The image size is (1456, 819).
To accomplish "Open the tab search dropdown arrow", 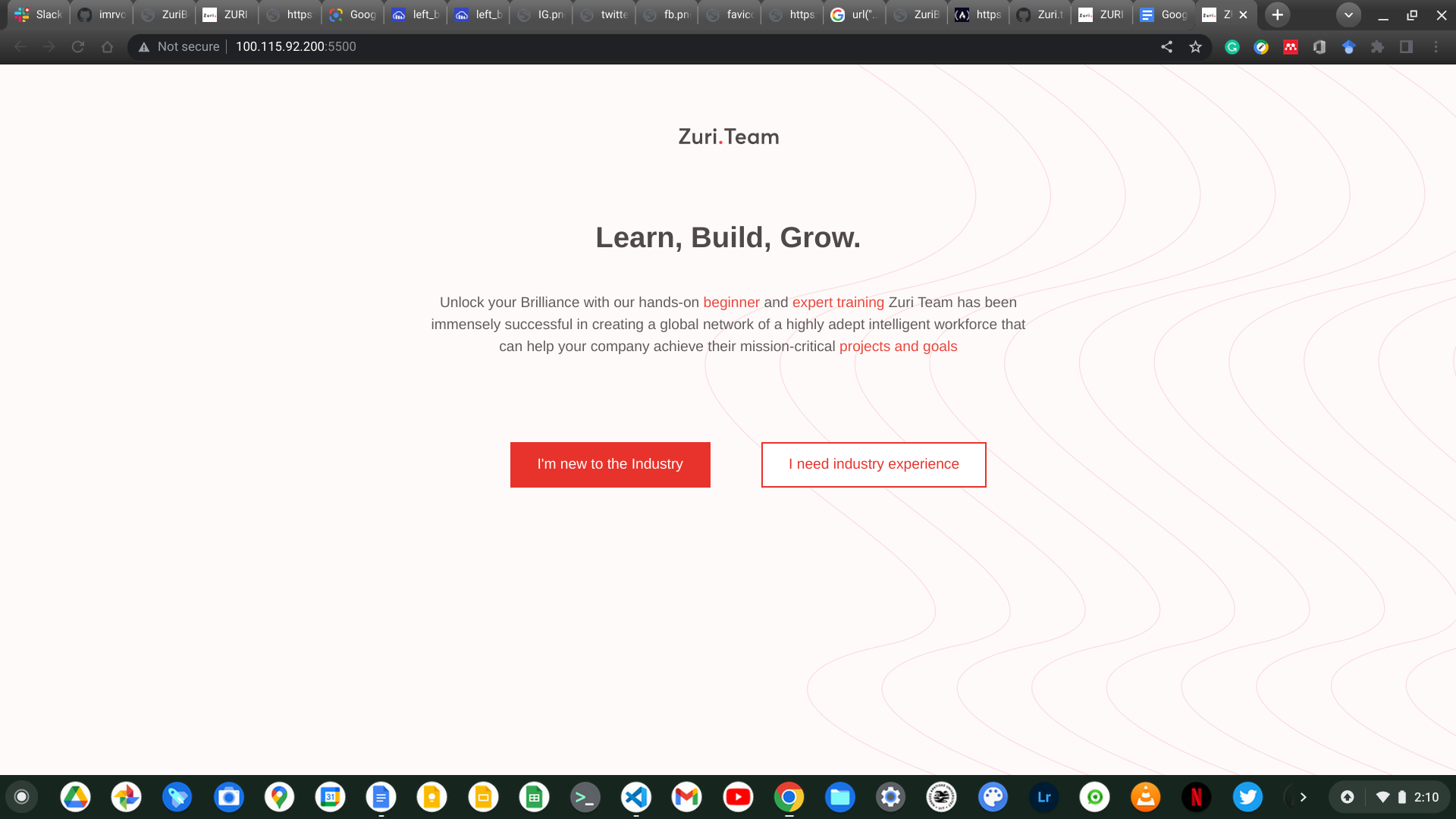I will pyautogui.click(x=1348, y=14).
